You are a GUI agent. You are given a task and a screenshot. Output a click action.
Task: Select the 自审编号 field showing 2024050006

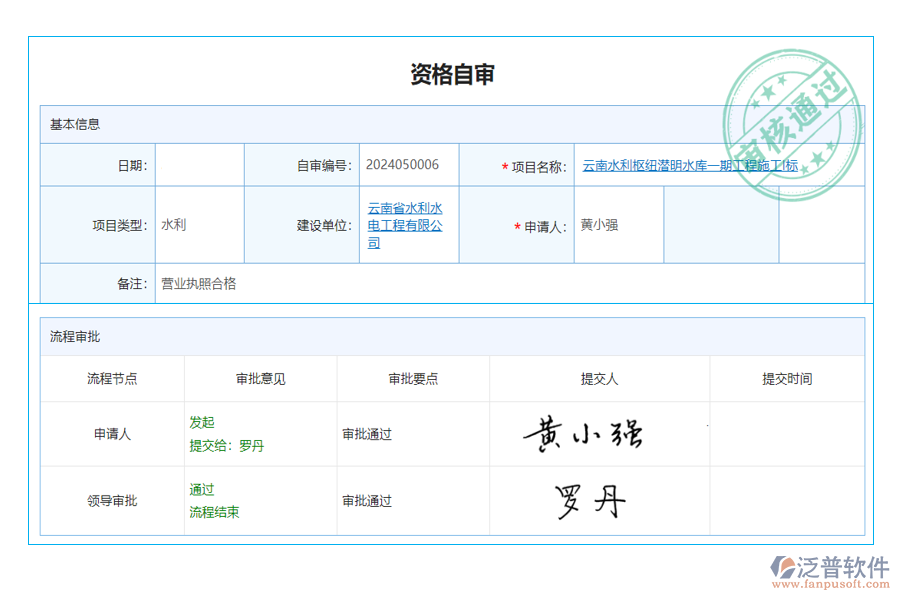[x=407, y=165]
